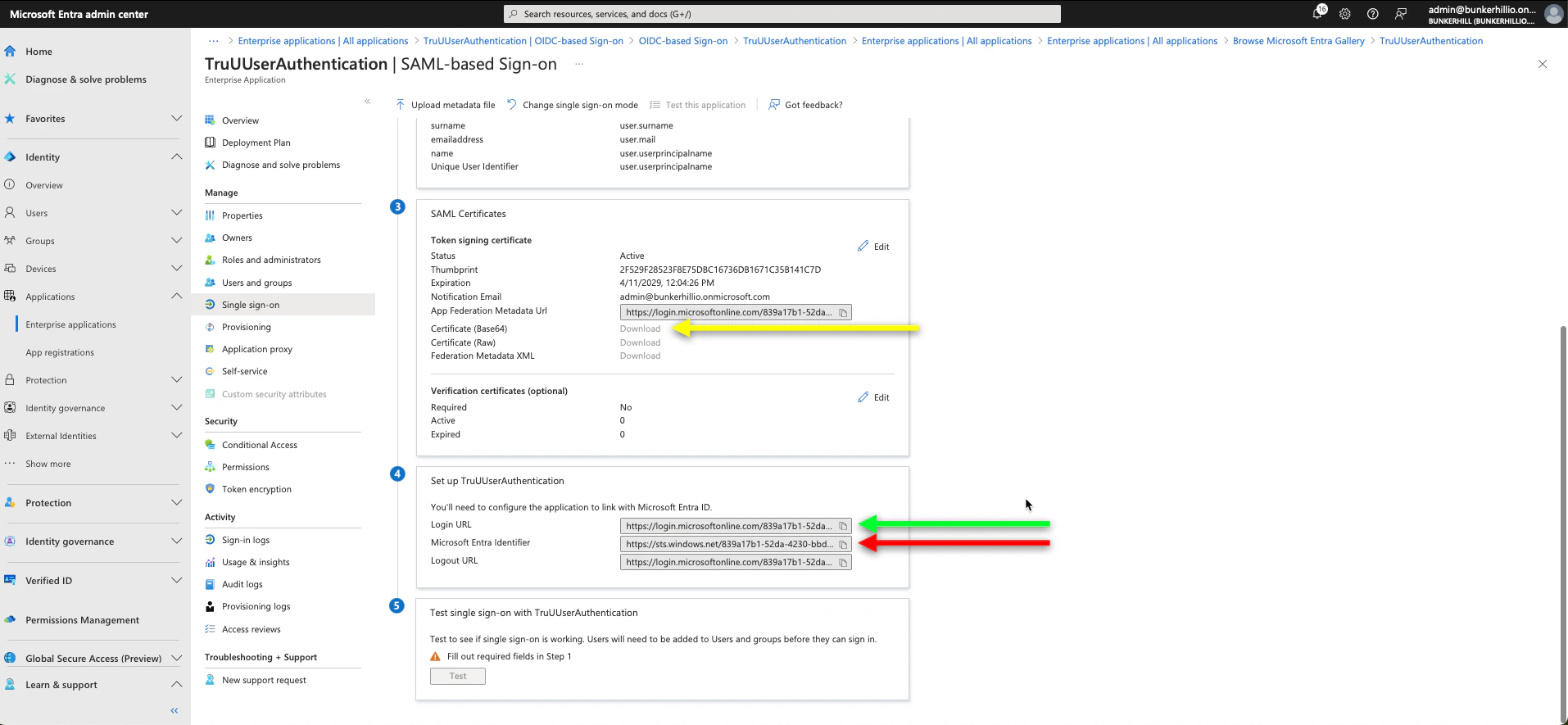Screen dimensions: 1568x725
Task: Open New support request
Action: (264, 680)
